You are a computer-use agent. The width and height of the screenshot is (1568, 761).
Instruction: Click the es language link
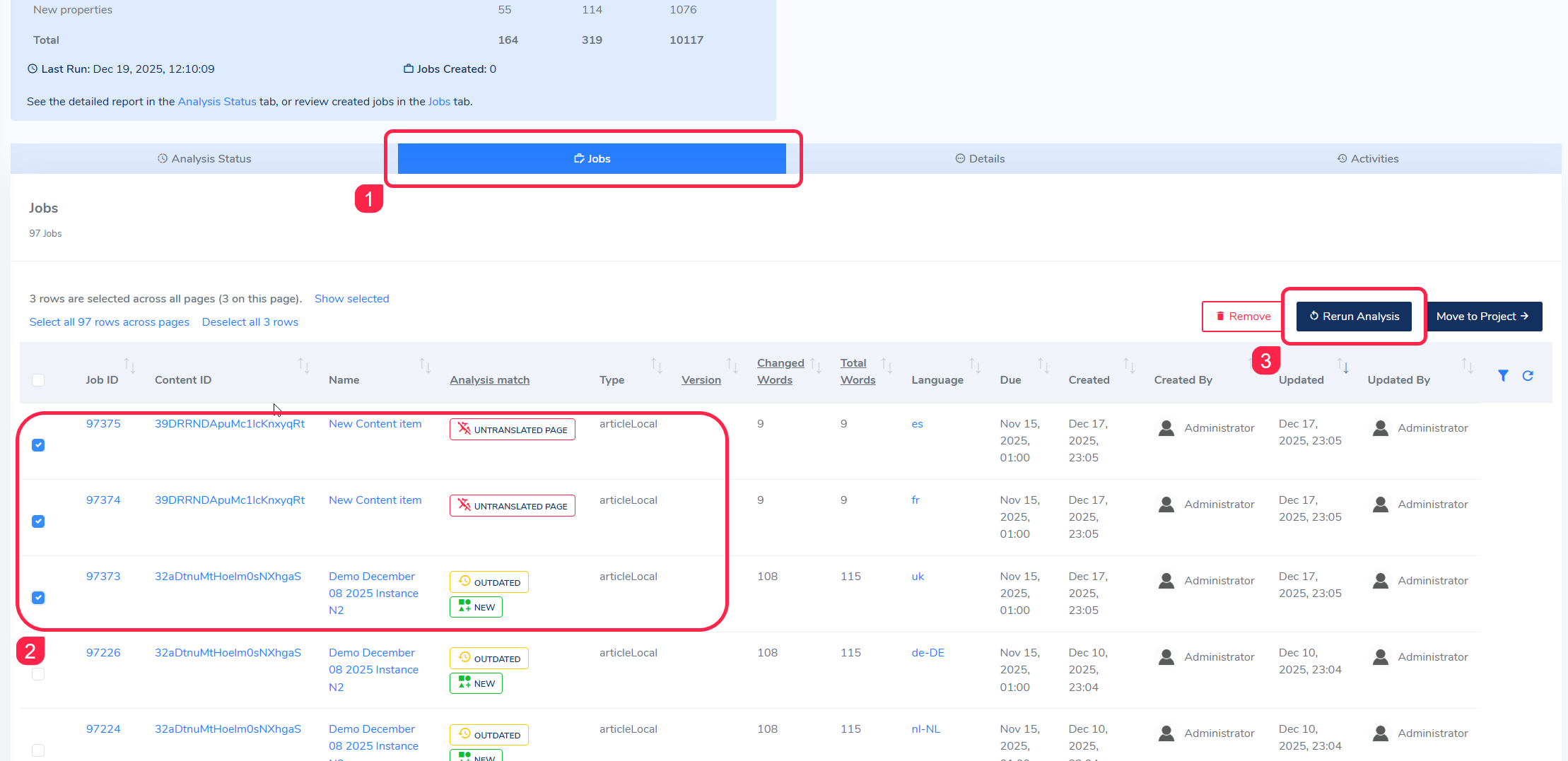[917, 424]
